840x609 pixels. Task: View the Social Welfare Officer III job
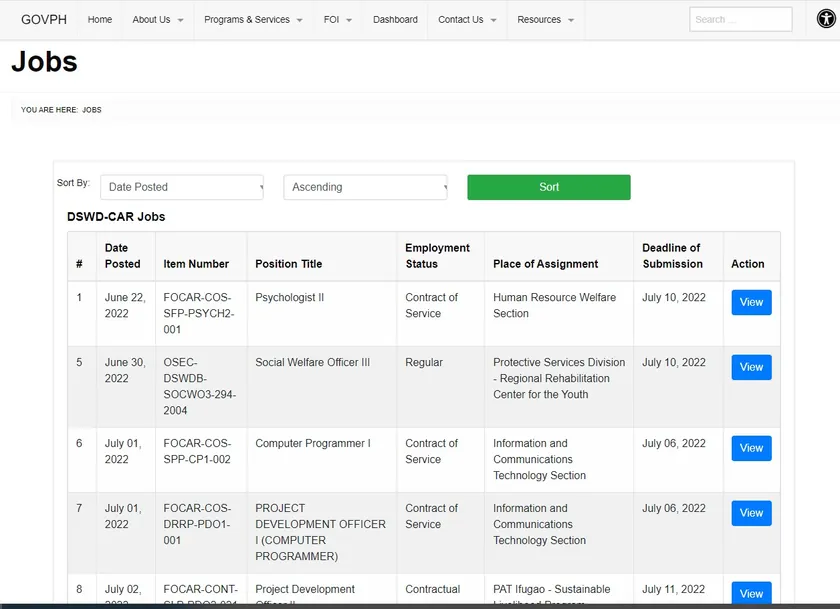[x=751, y=367]
